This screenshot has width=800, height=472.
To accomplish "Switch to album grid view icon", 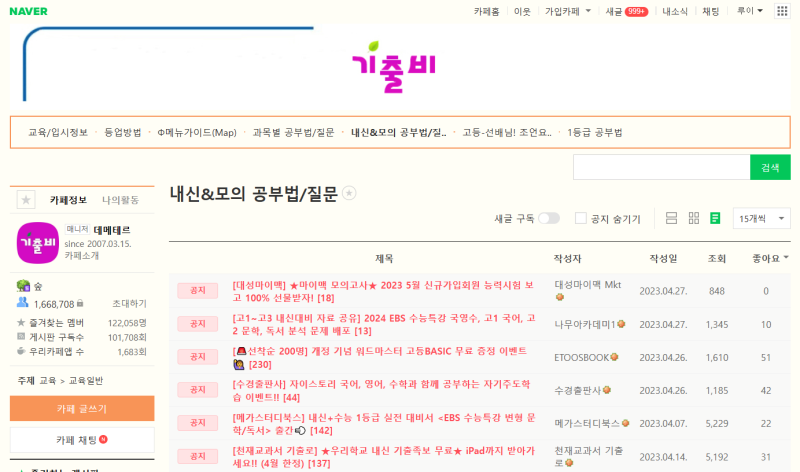I will tap(693, 218).
